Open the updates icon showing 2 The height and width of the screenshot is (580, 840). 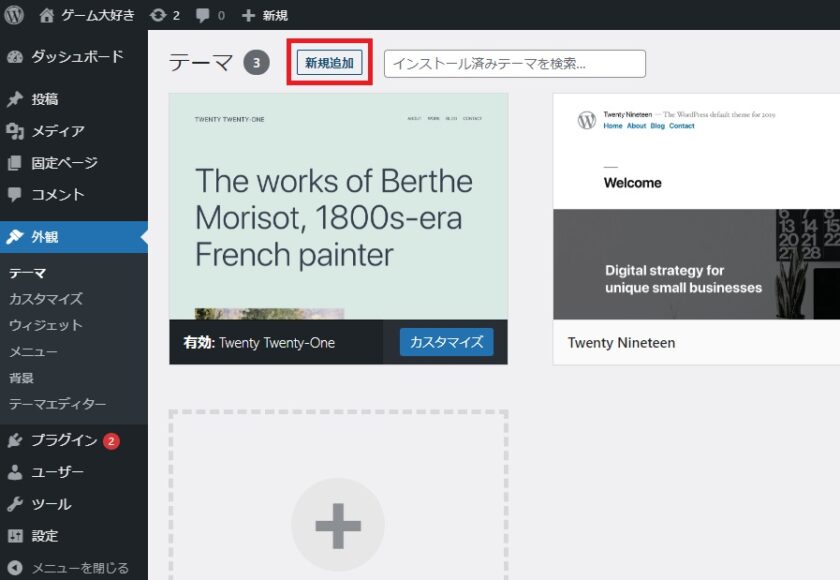158,15
